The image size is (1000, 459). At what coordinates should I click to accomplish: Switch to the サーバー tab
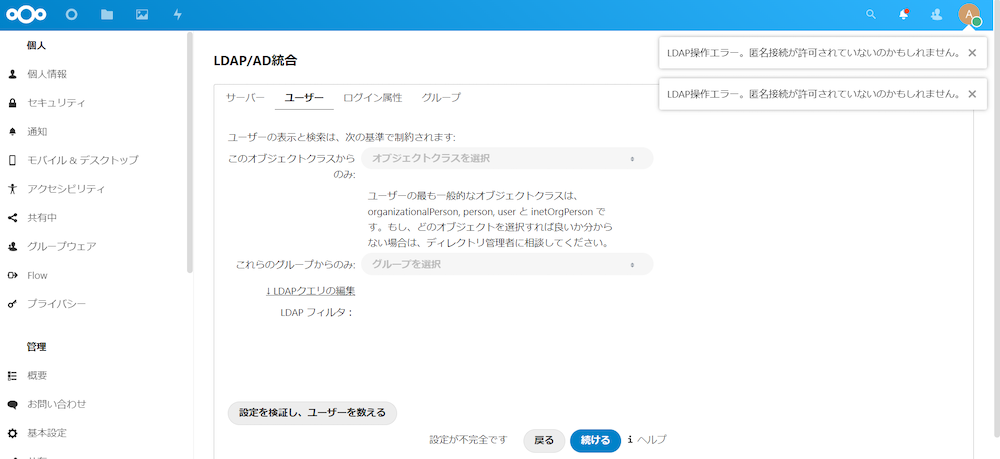click(x=245, y=98)
